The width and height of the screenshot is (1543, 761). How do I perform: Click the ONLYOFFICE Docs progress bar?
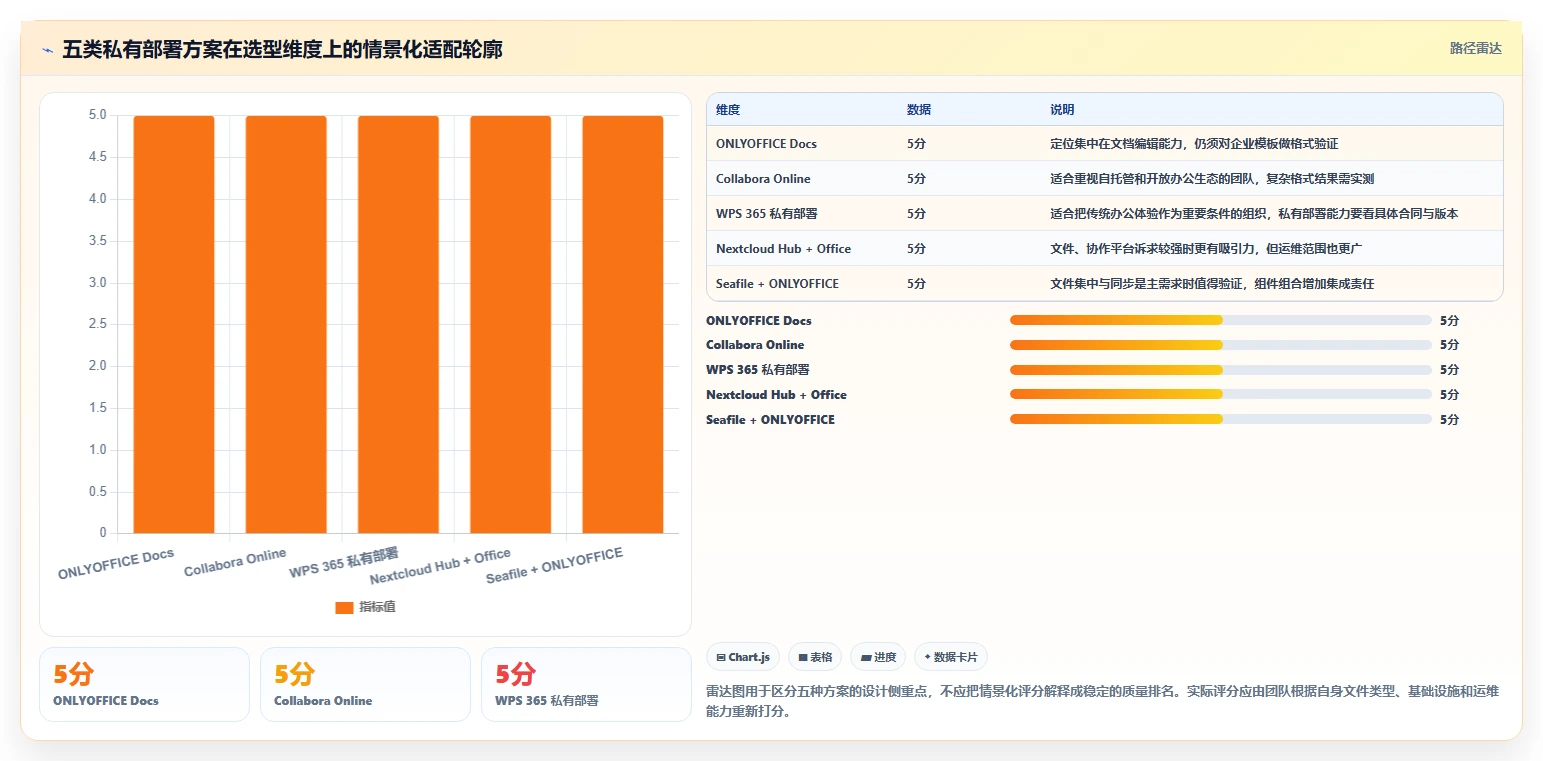(x=1221, y=320)
